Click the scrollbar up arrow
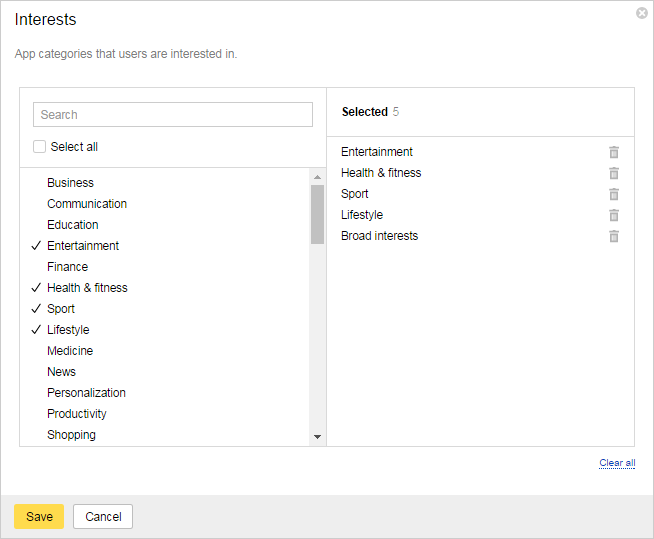This screenshot has height=539, width=654. [317, 177]
